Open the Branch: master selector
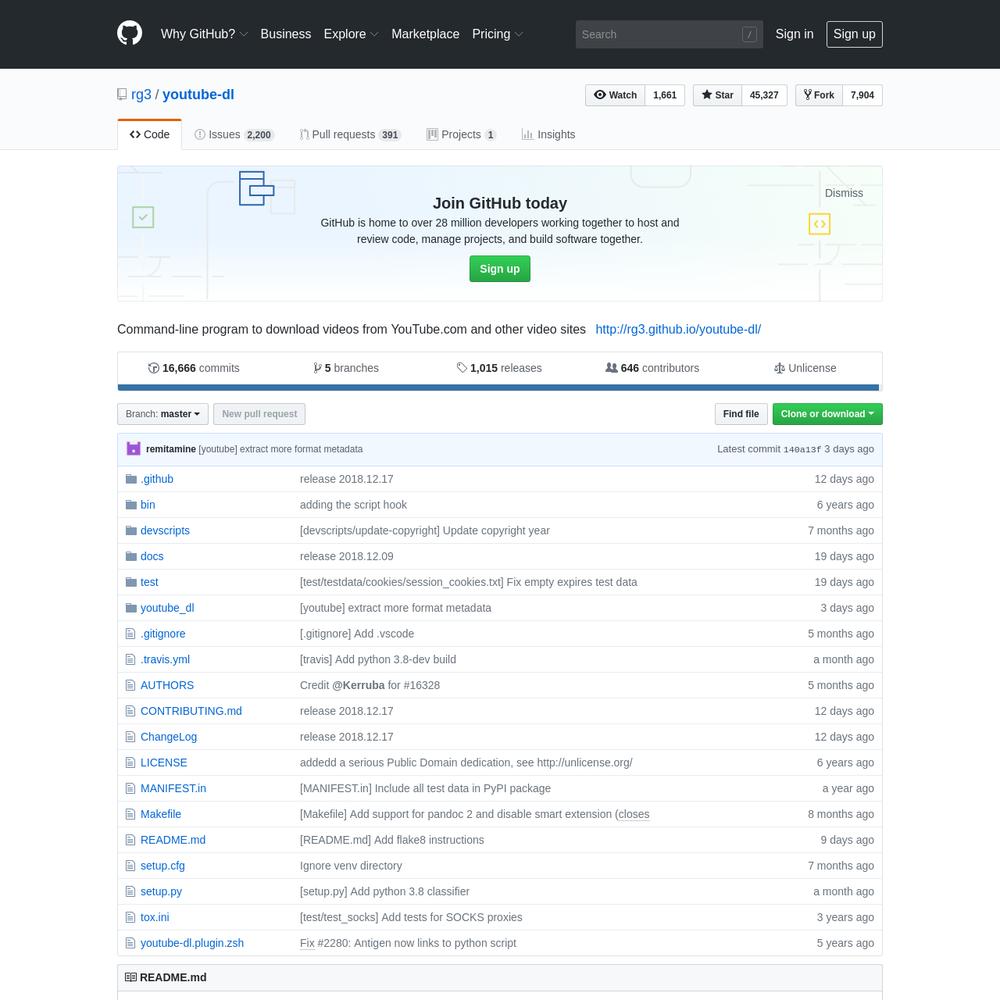Screen dimensions: 1000x1000 163,414
